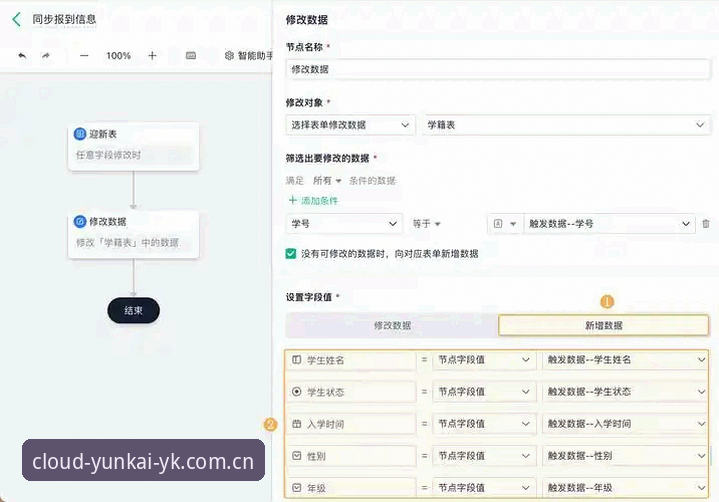Image resolution: width=719 pixels, height=502 pixels.
Task: Open the 选择表单修改数据 dropdown
Action: click(x=350, y=125)
